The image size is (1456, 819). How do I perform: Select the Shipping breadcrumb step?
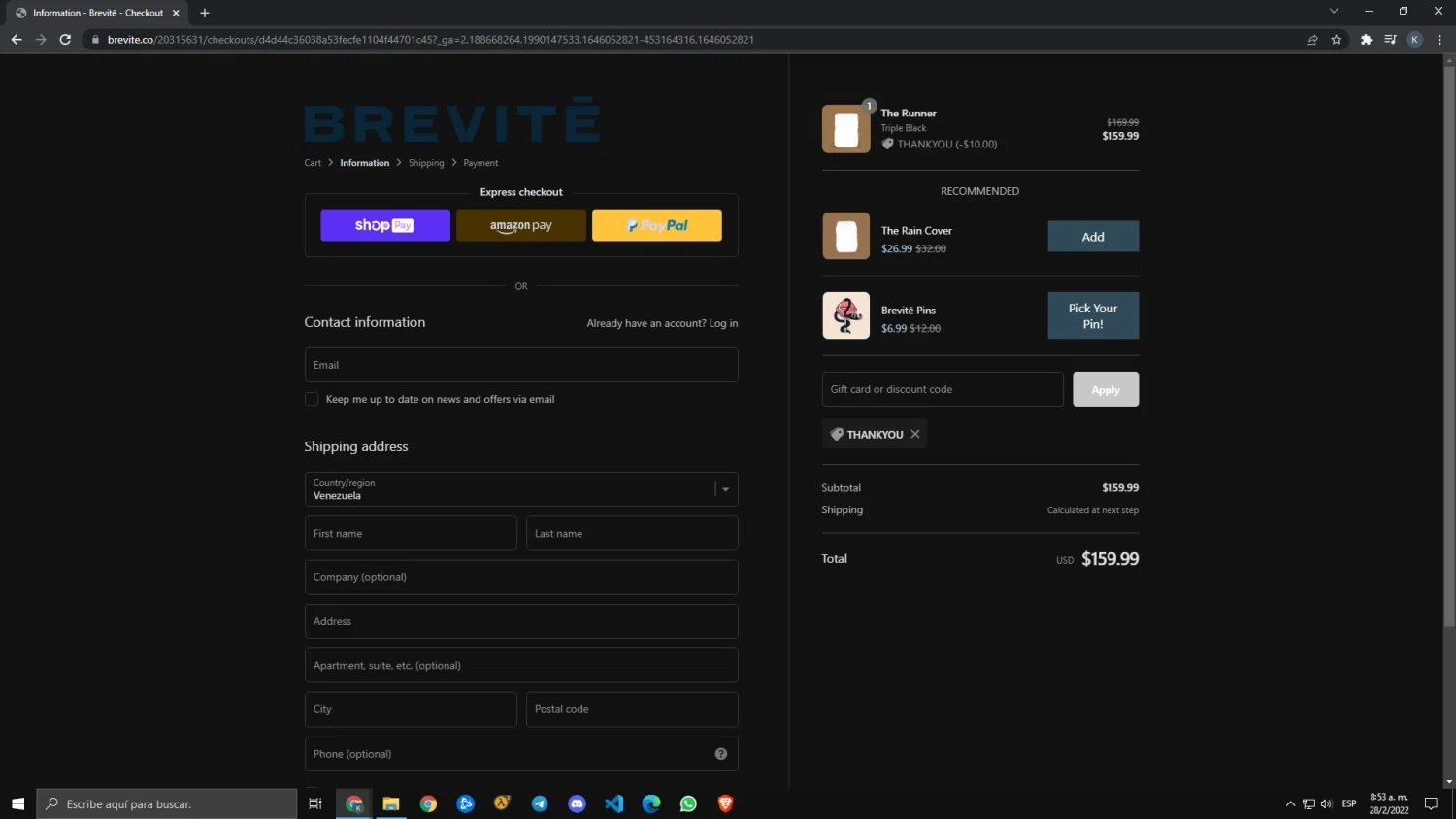point(426,163)
